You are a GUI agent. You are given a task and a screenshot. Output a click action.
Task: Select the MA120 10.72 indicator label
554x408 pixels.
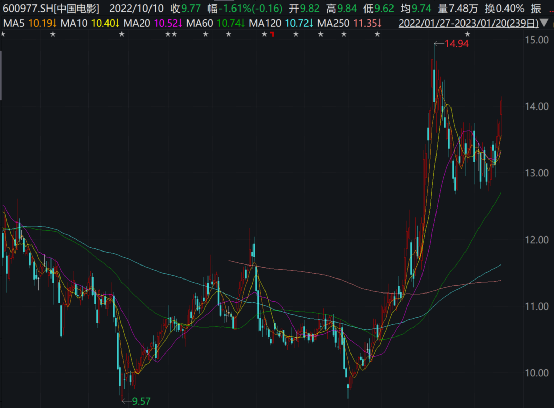[281, 24]
